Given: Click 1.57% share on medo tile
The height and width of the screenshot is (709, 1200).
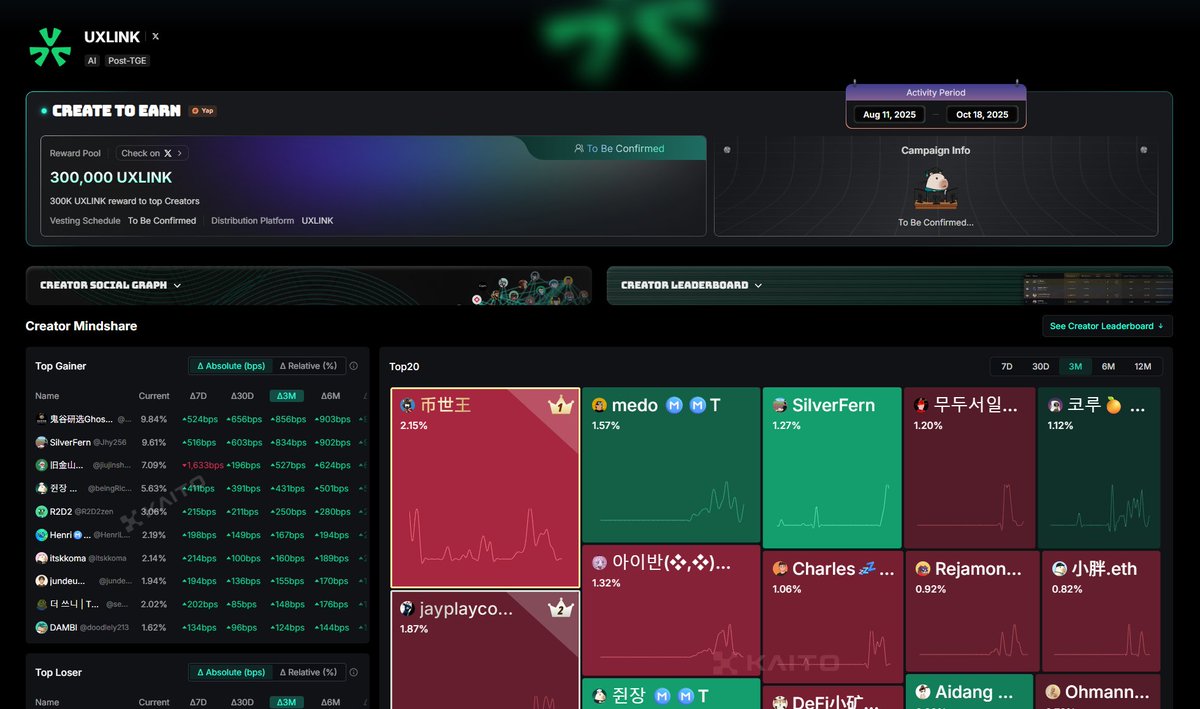Looking at the screenshot, I should [x=606, y=426].
